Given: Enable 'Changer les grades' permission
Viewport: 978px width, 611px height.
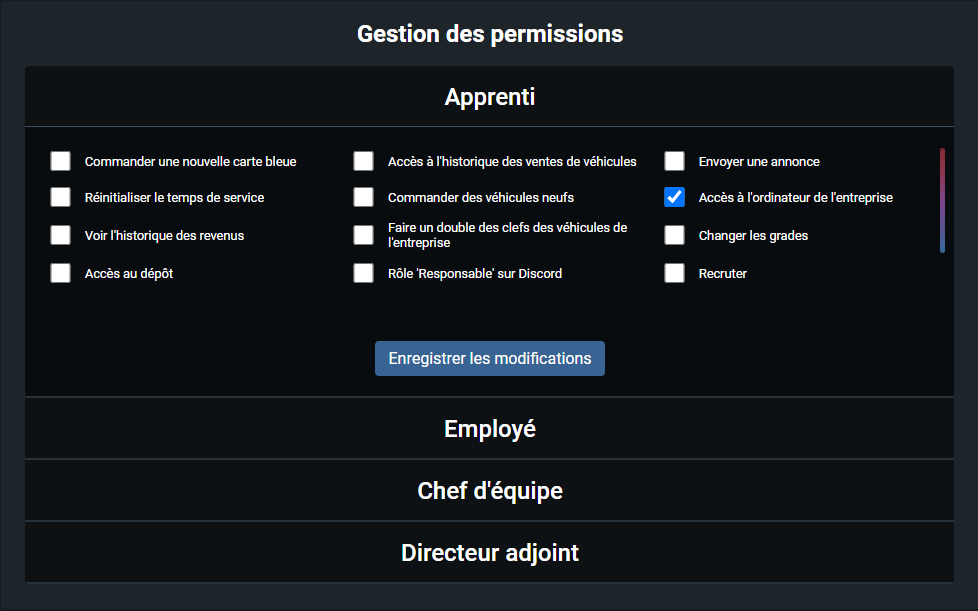Looking at the screenshot, I should [675, 235].
